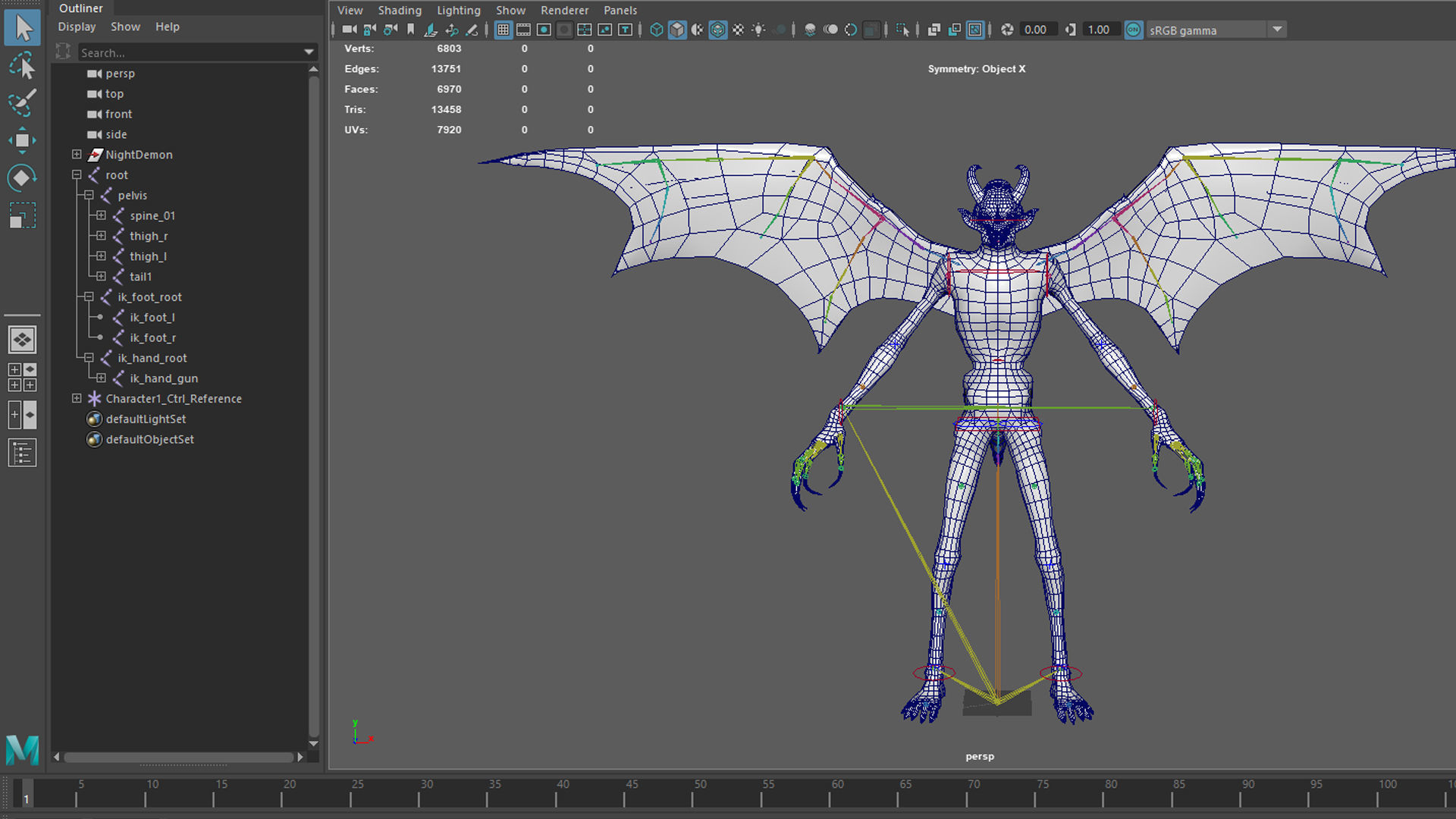Toggle the viewport Grid display

pyautogui.click(x=503, y=30)
